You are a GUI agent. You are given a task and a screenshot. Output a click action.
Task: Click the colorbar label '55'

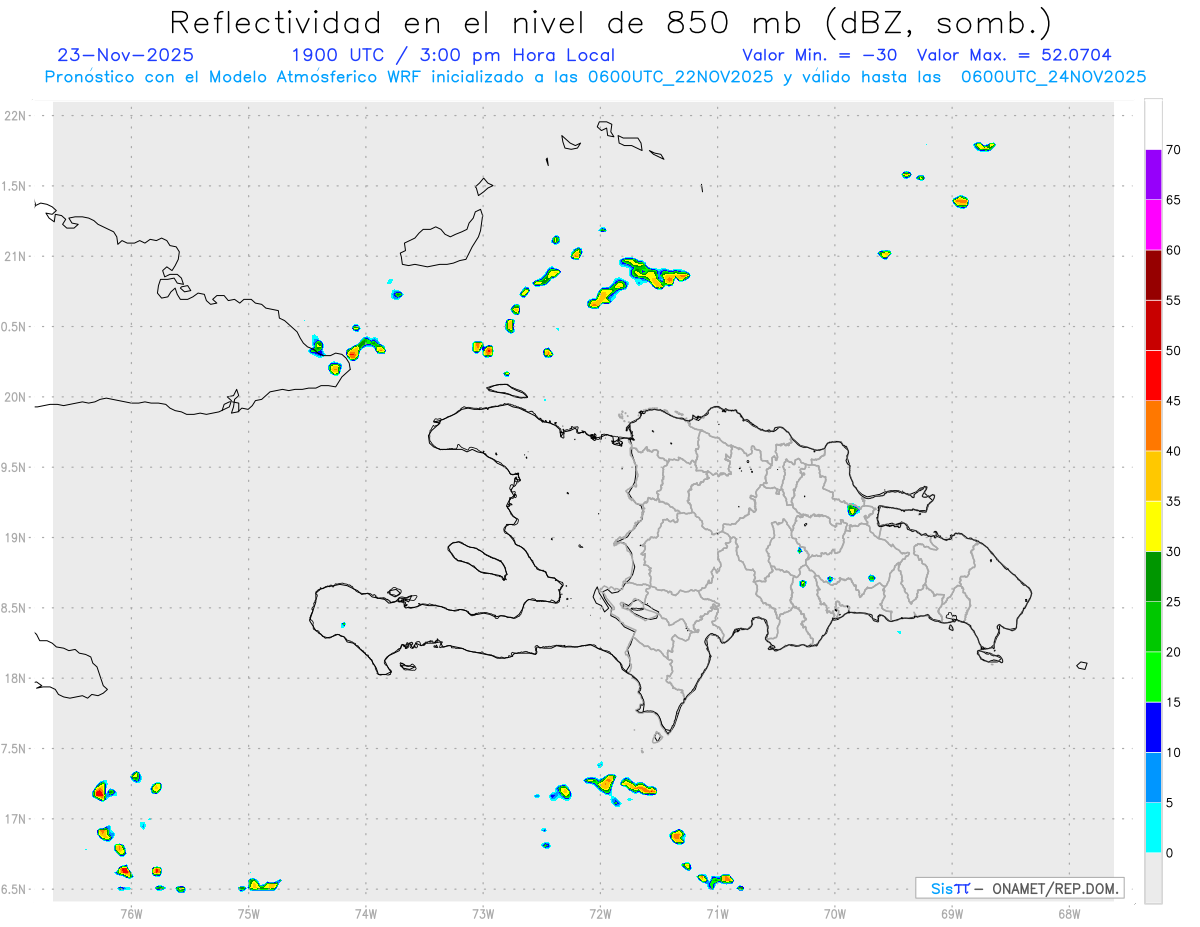[1173, 300]
